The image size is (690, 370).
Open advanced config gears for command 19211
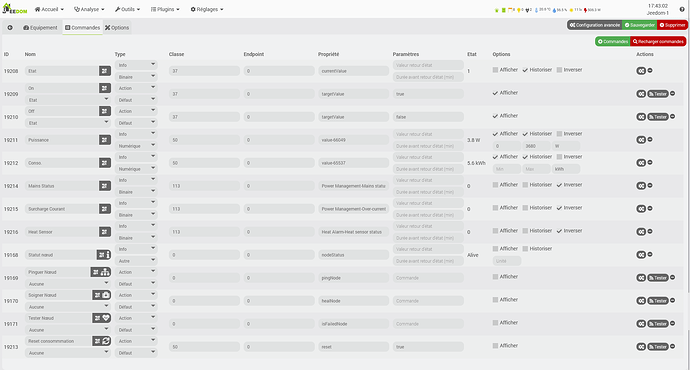[x=641, y=140]
